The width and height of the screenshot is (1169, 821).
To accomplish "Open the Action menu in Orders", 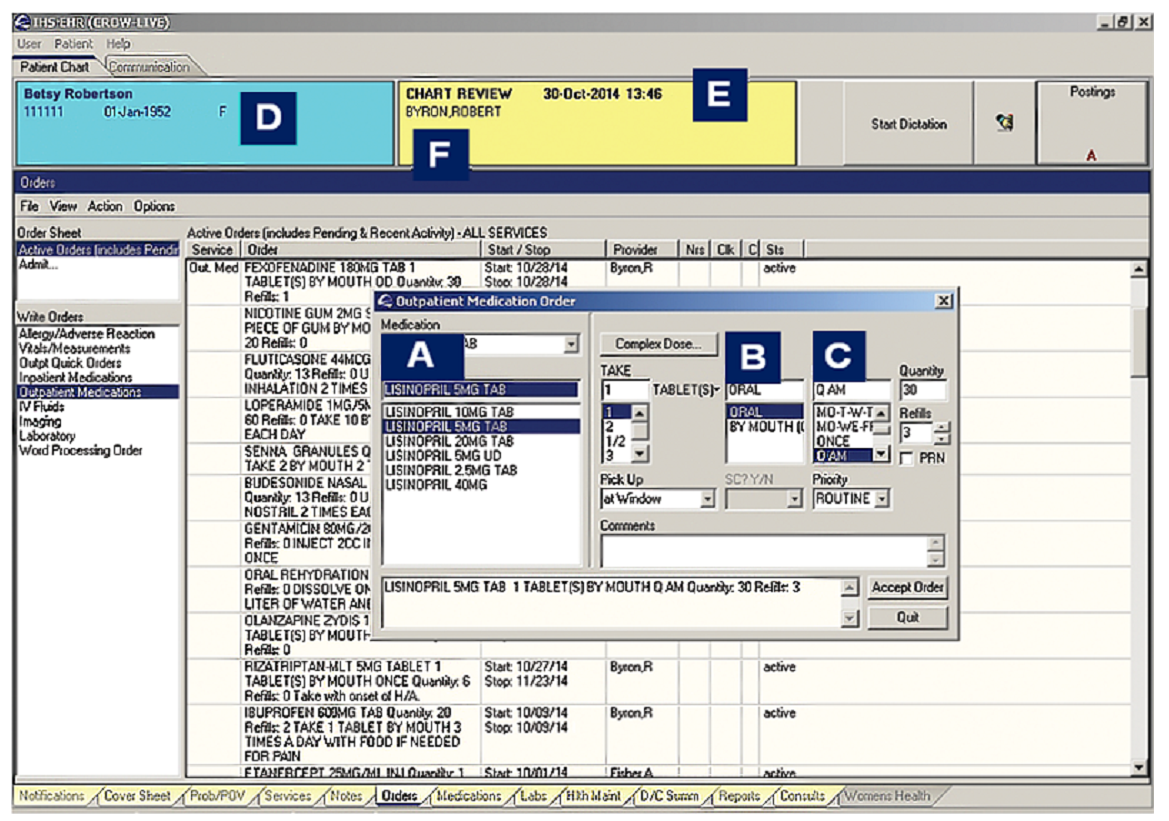I will point(104,207).
